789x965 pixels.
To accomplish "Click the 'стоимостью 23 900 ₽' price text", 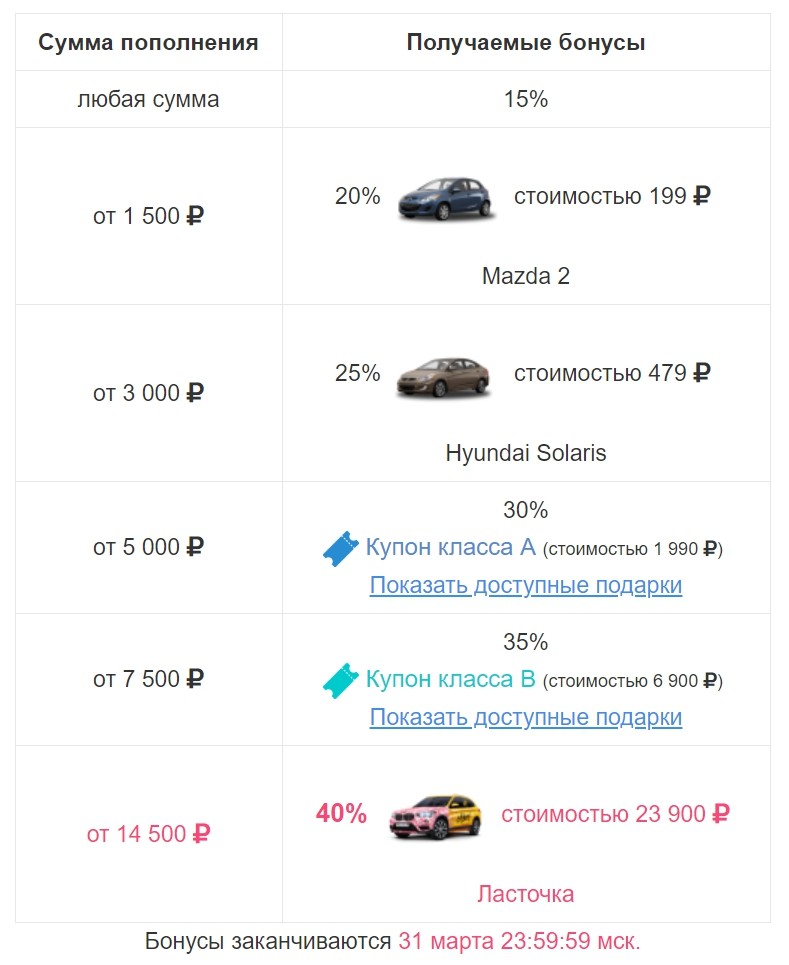I will click(x=615, y=814).
